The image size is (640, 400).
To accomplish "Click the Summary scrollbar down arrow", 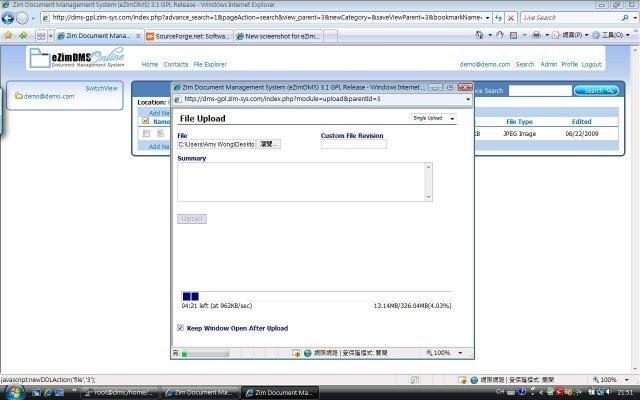I will (428, 197).
